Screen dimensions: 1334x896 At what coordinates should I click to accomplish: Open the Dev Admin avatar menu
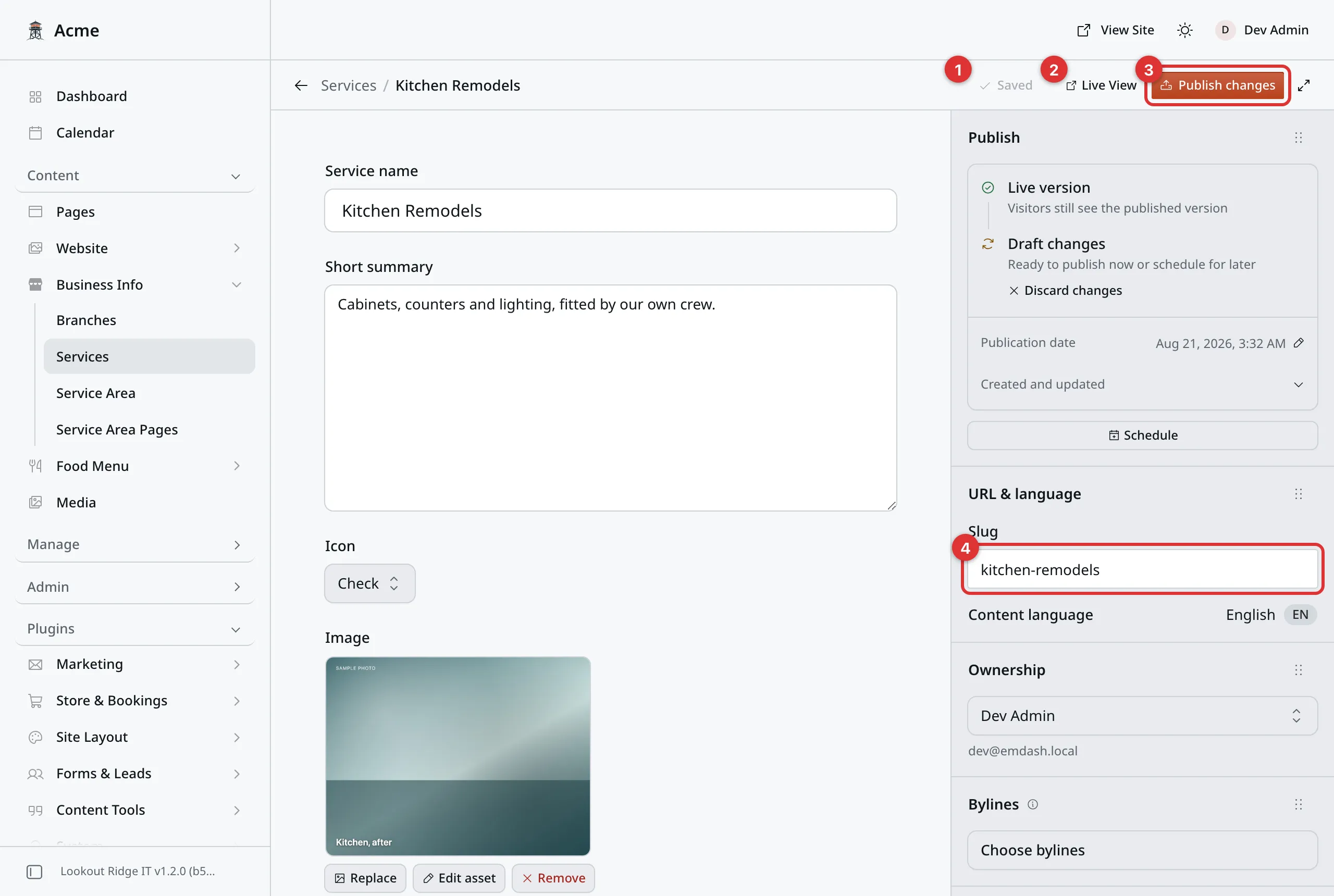click(1262, 30)
